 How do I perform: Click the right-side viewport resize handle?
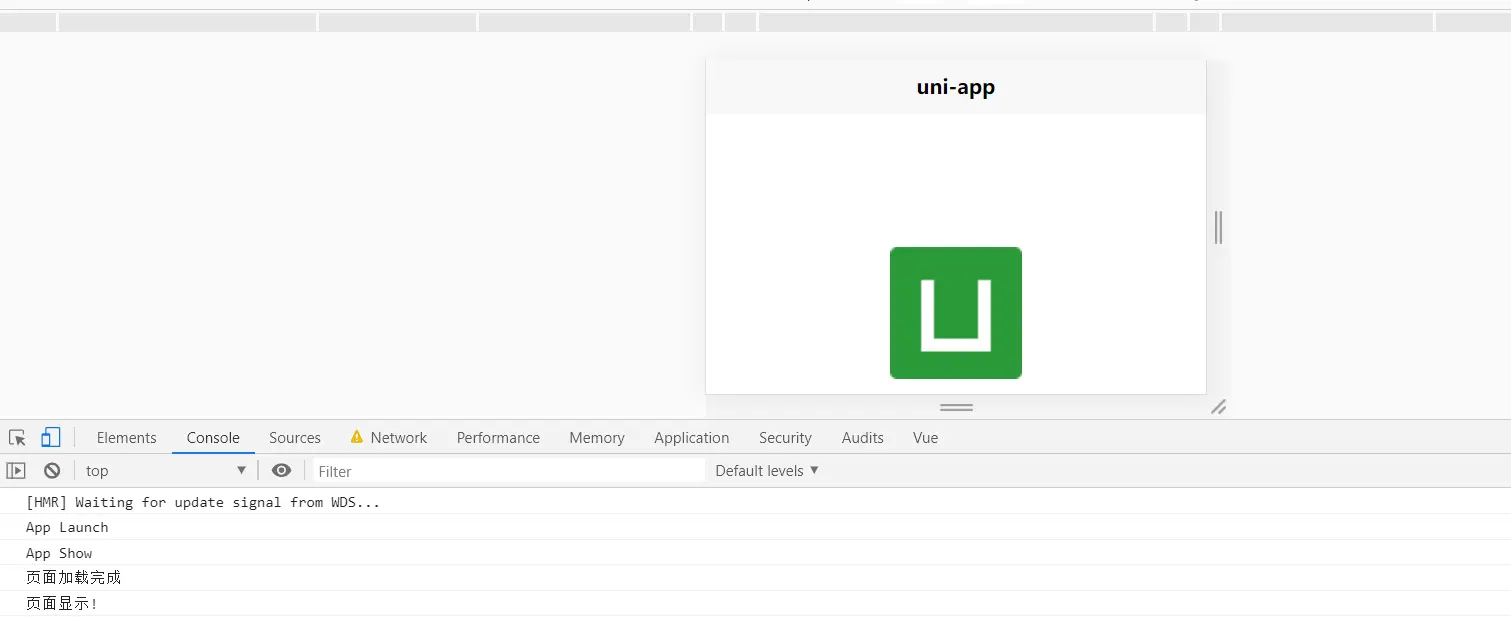(x=1218, y=227)
